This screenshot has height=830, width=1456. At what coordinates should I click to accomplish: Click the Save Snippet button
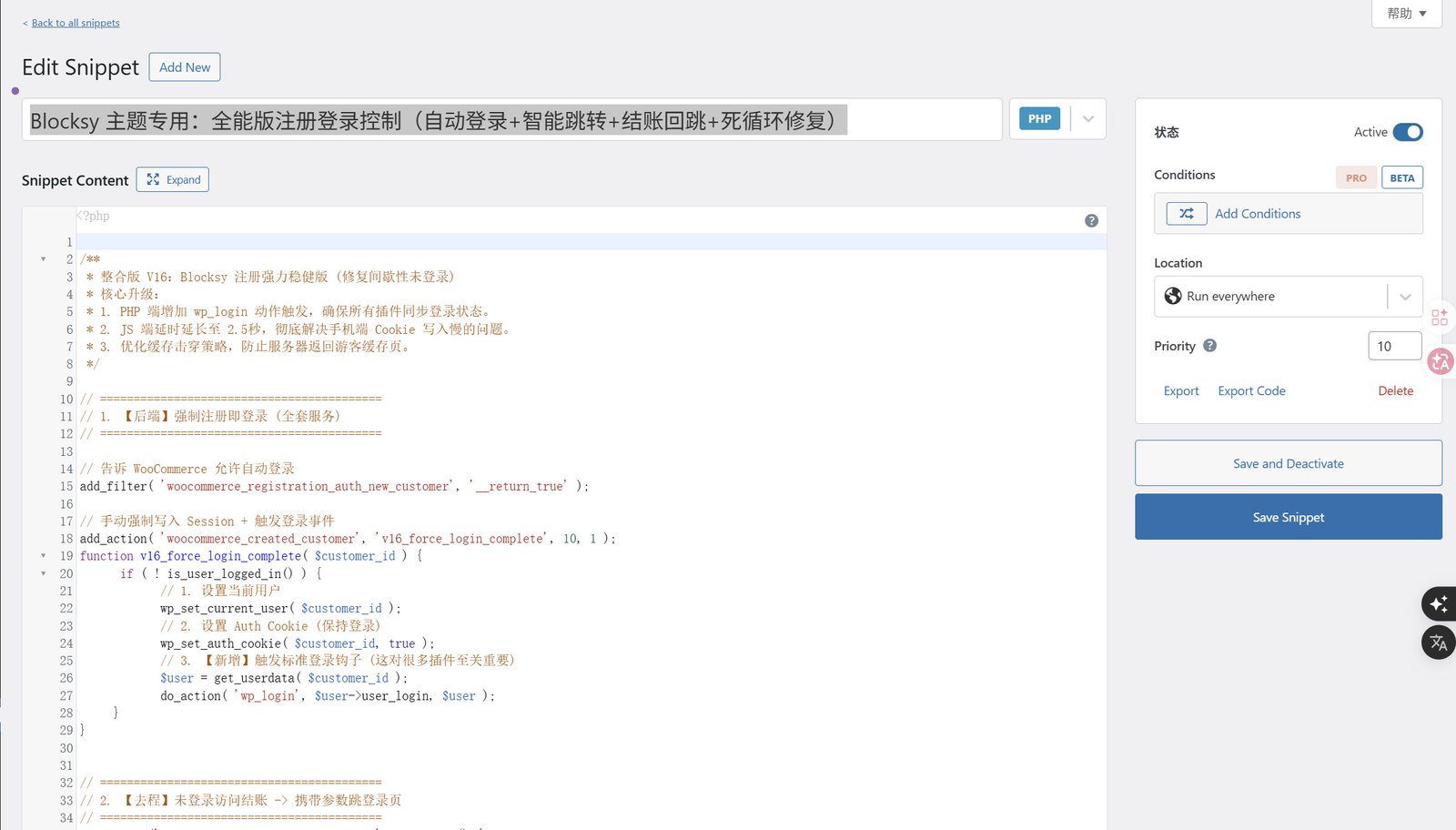click(x=1288, y=517)
